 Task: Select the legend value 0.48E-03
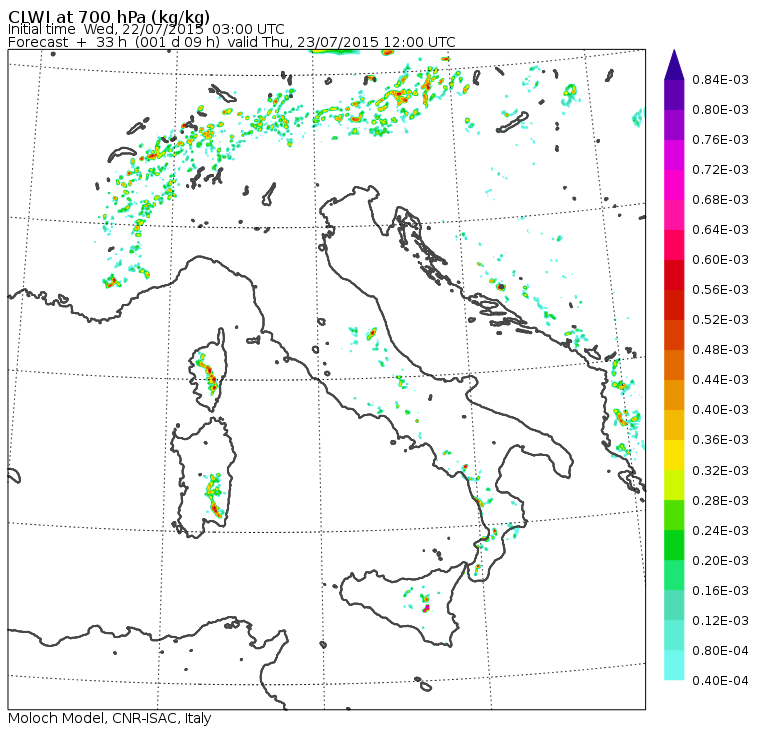[x=720, y=350]
